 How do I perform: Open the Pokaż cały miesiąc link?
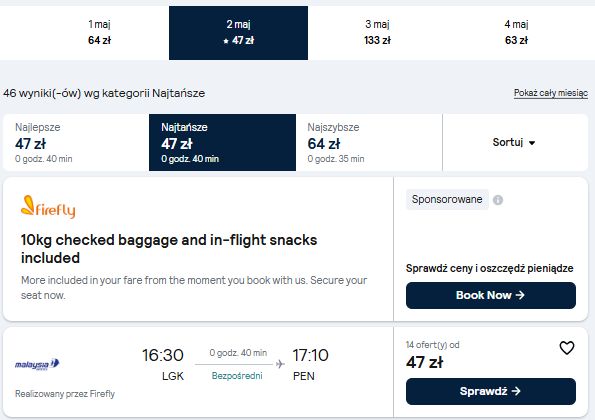tap(551, 93)
